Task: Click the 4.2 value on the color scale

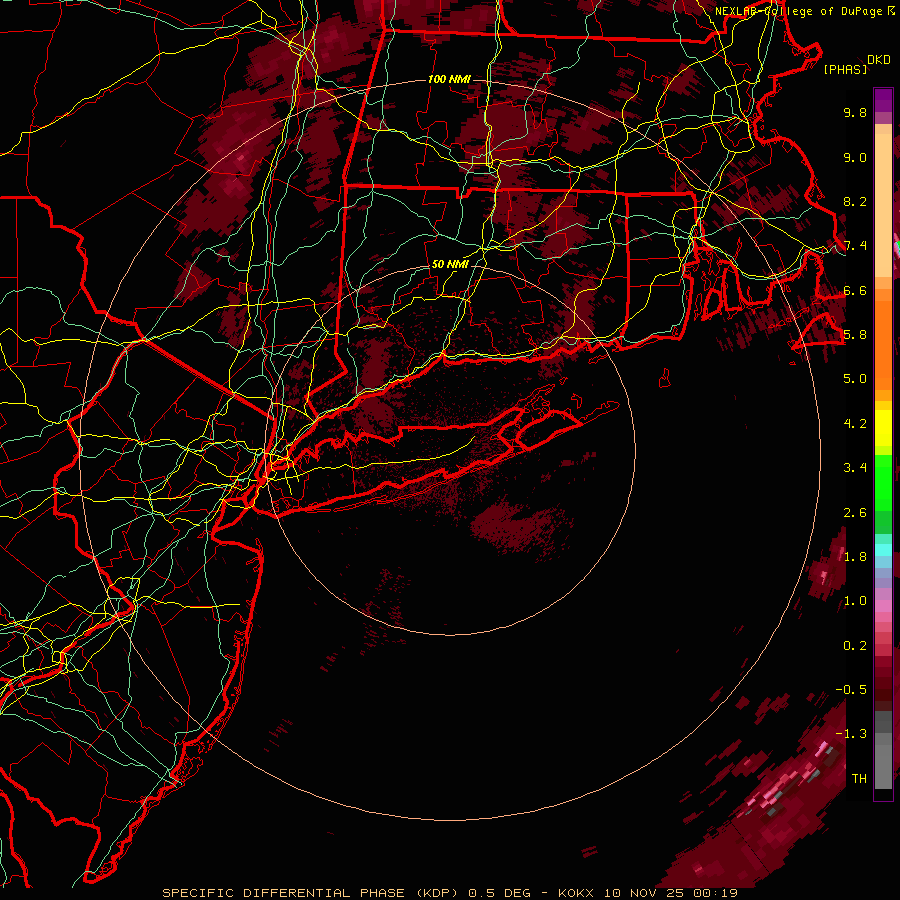Action: pos(855,424)
